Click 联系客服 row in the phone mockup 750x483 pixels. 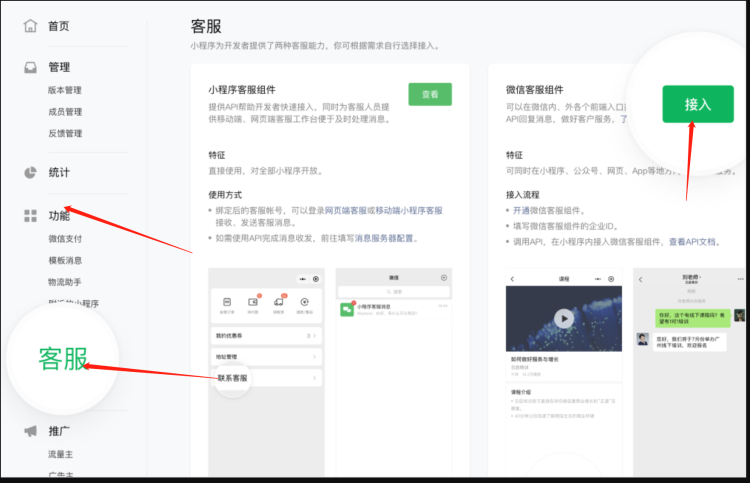point(266,378)
